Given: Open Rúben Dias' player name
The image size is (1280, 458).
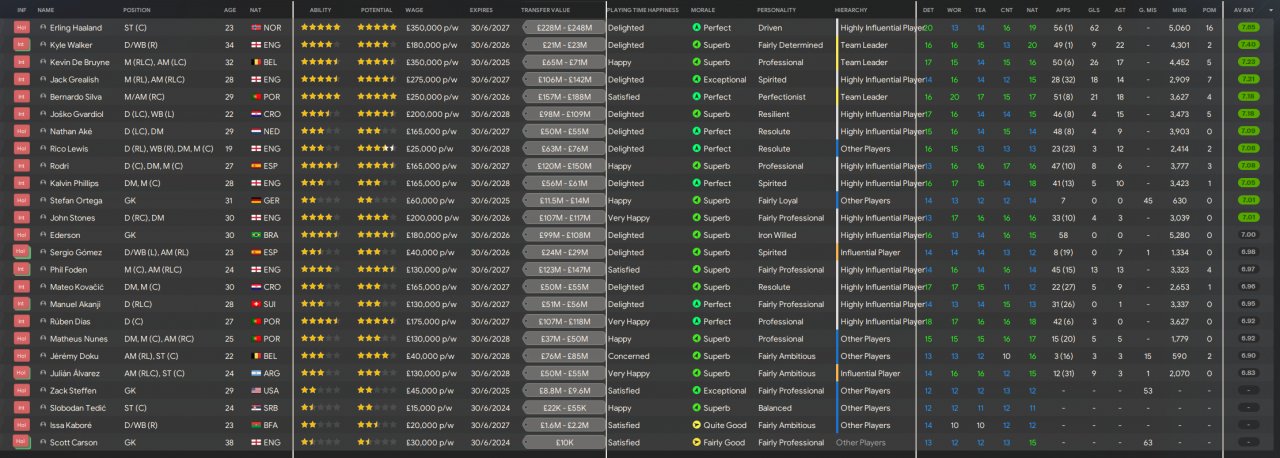Looking at the screenshot, I should coord(72,321).
